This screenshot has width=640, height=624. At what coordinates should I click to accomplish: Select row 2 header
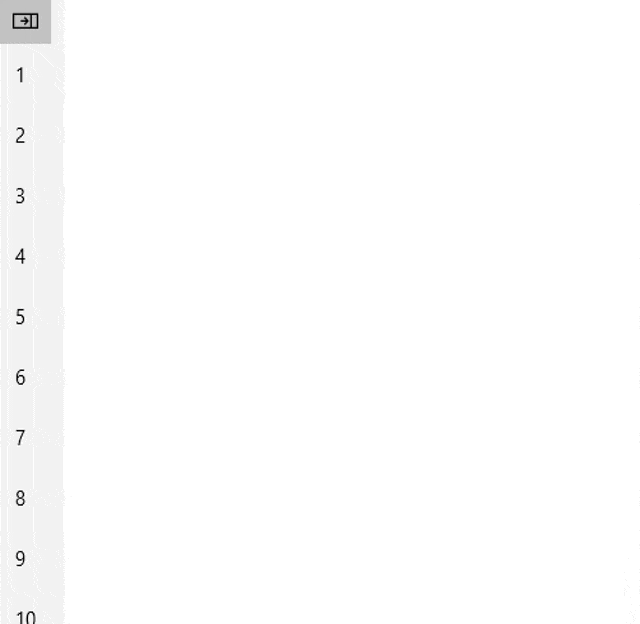tap(32, 135)
